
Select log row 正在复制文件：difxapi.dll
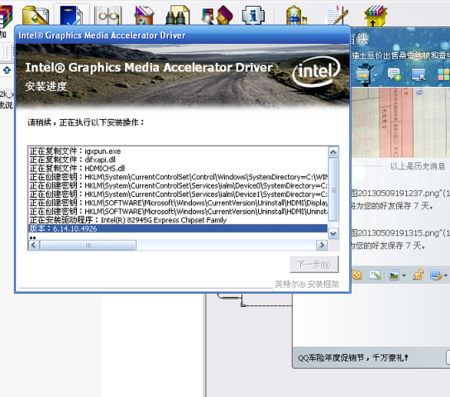178,160
